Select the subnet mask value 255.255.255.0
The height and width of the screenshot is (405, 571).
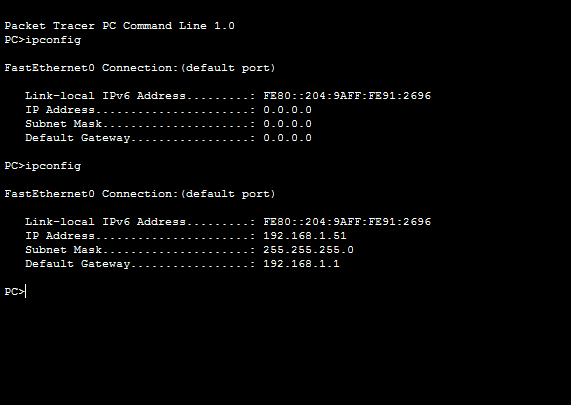tap(308, 250)
